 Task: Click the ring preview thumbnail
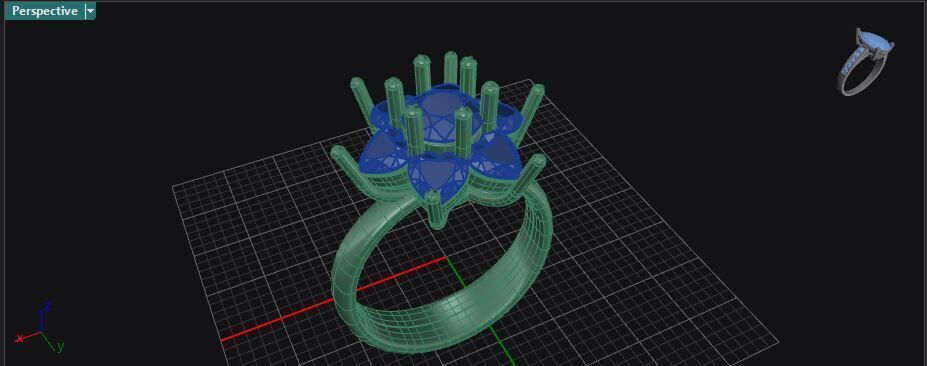pyautogui.click(x=865, y=61)
